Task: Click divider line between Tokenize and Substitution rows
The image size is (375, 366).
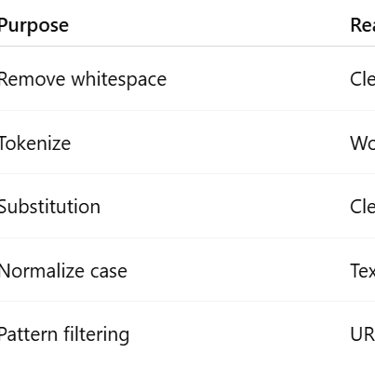Action: pyautogui.click(x=187, y=174)
